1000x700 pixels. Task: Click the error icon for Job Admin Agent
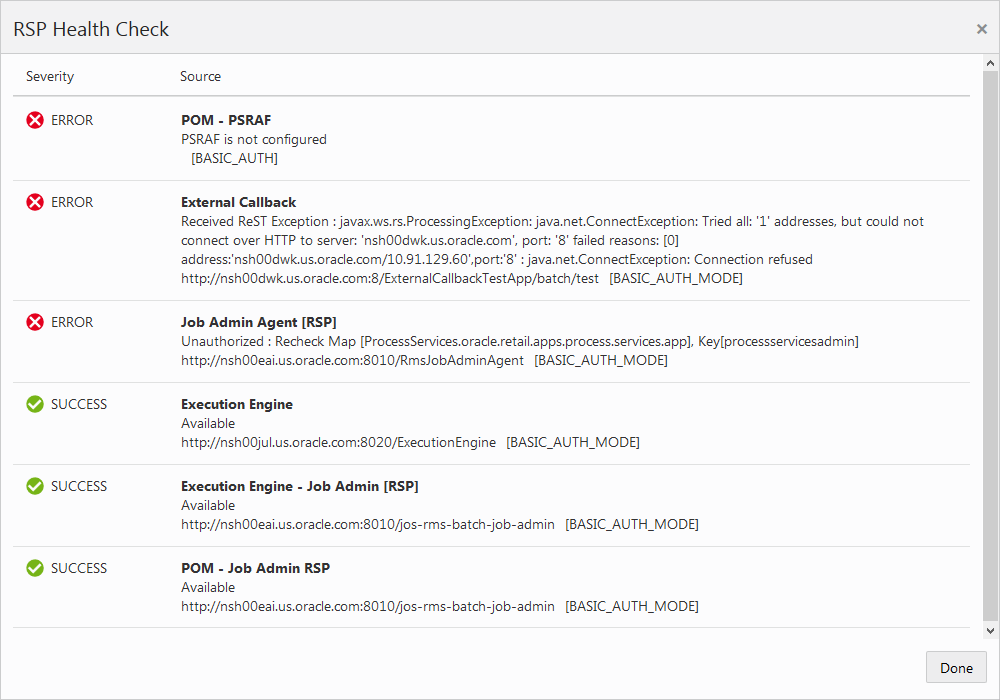35,322
